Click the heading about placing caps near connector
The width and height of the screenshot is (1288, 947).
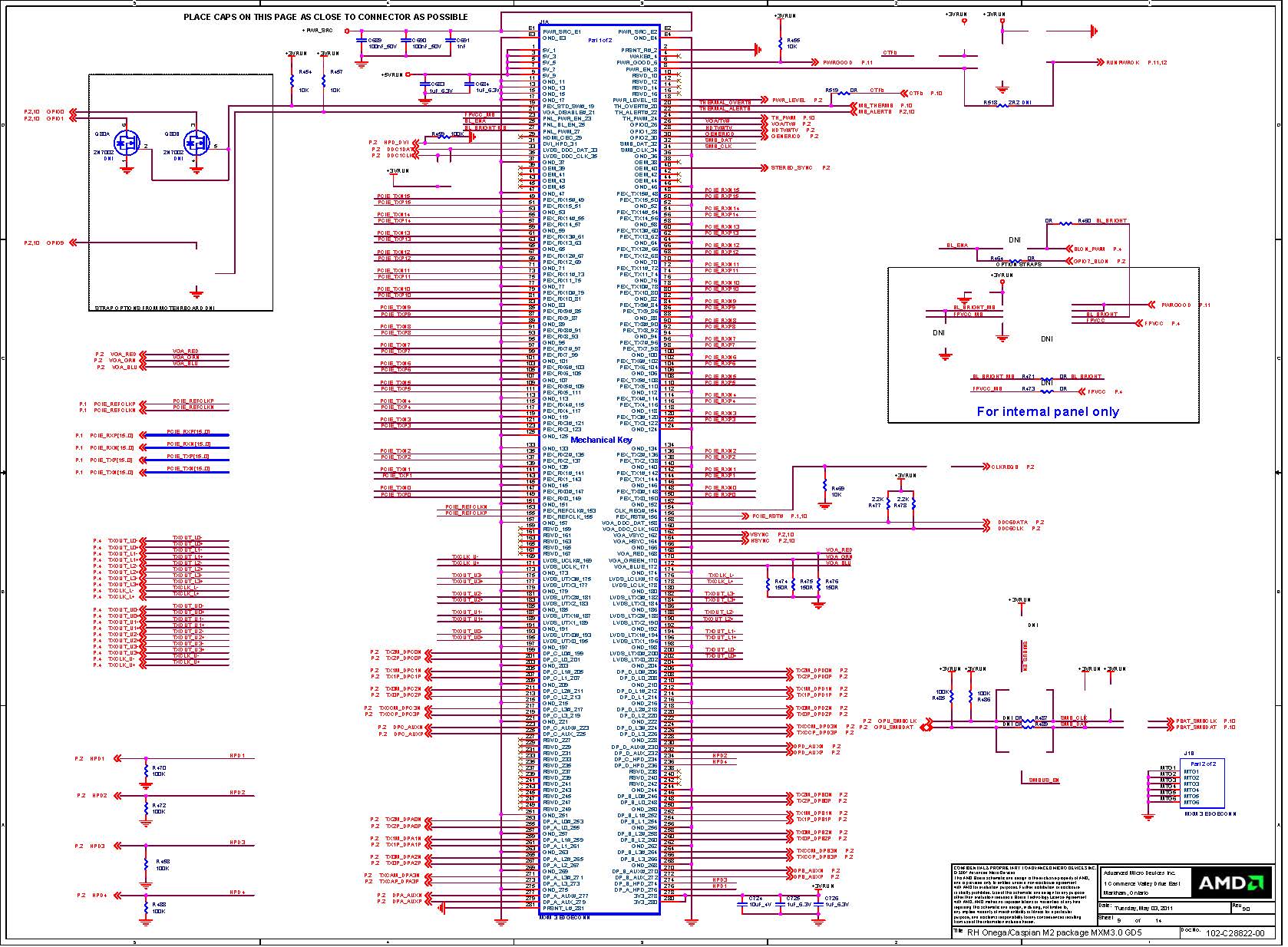tap(325, 17)
